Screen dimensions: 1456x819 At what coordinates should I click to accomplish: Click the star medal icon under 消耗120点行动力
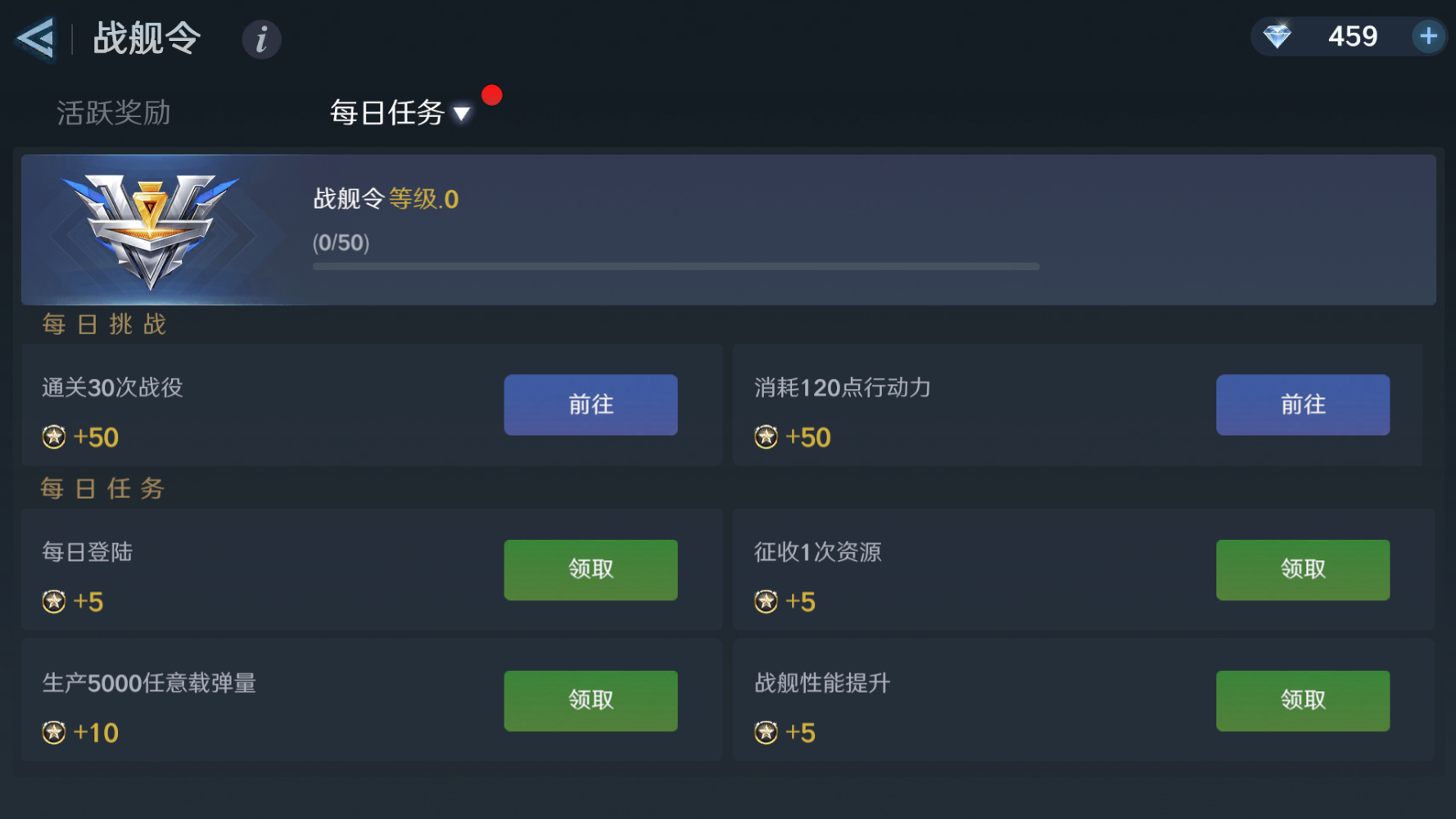(766, 437)
